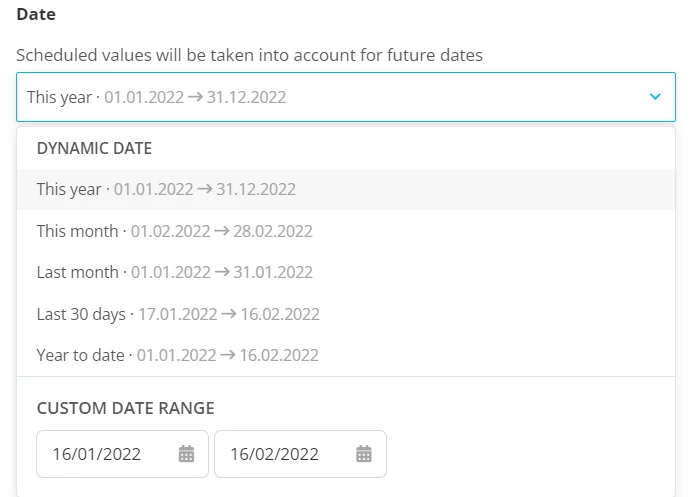Click the scheduled values helper text
The height and width of the screenshot is (497, 693).
point(249,55)
